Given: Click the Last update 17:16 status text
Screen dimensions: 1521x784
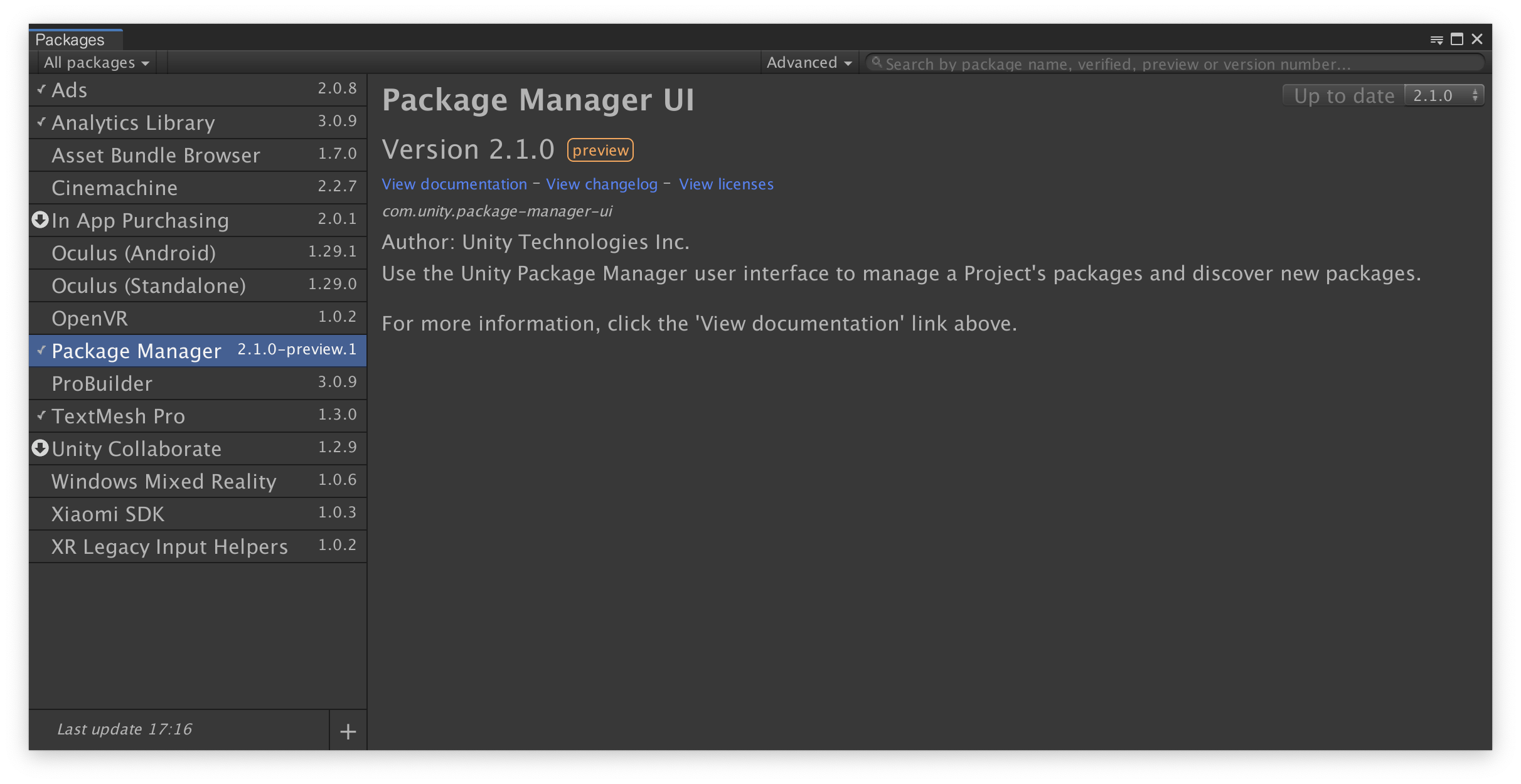Looking at the screenshot, I should pyautogui.click(x=124, y=729).
